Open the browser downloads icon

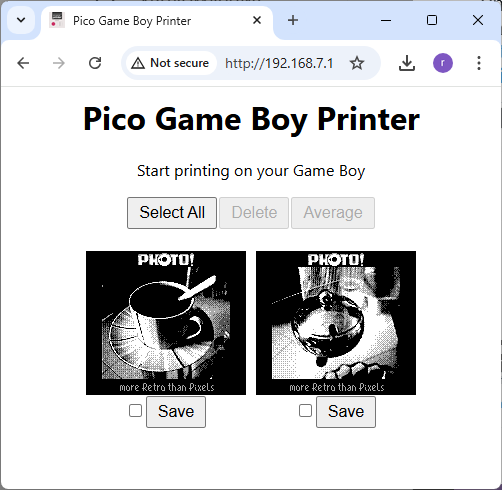pos(407,63)
